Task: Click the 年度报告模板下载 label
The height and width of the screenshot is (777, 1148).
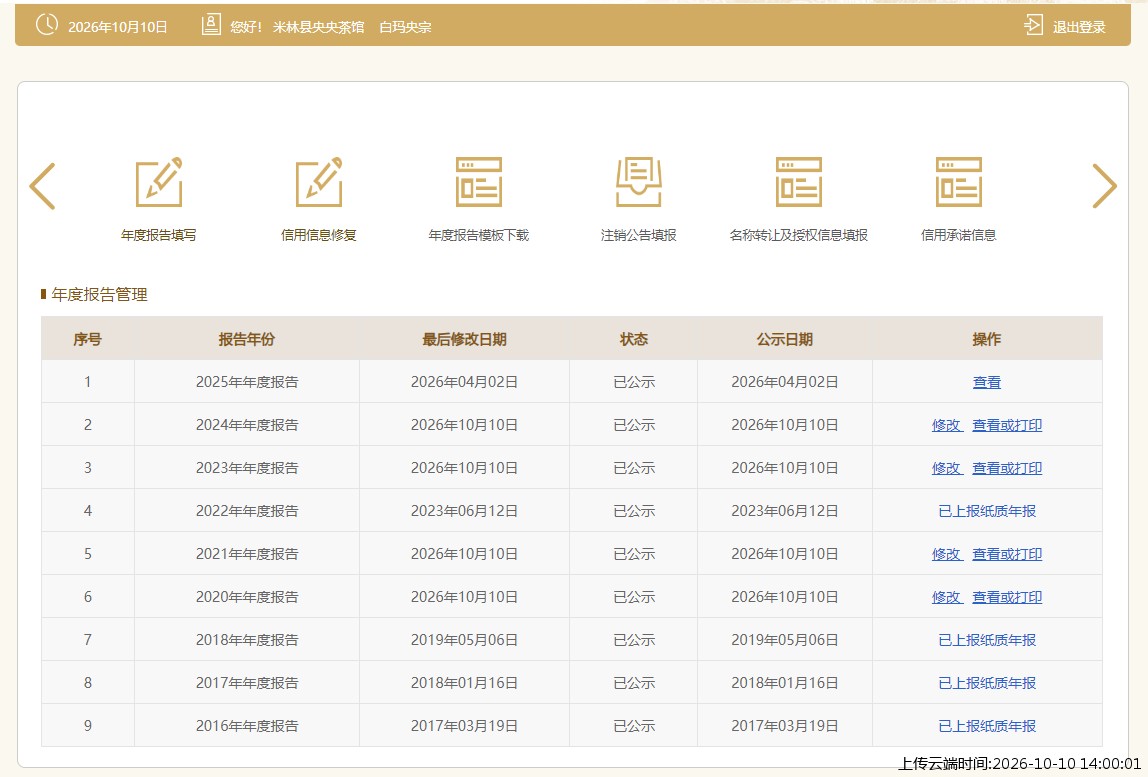Action: [479, 235]
